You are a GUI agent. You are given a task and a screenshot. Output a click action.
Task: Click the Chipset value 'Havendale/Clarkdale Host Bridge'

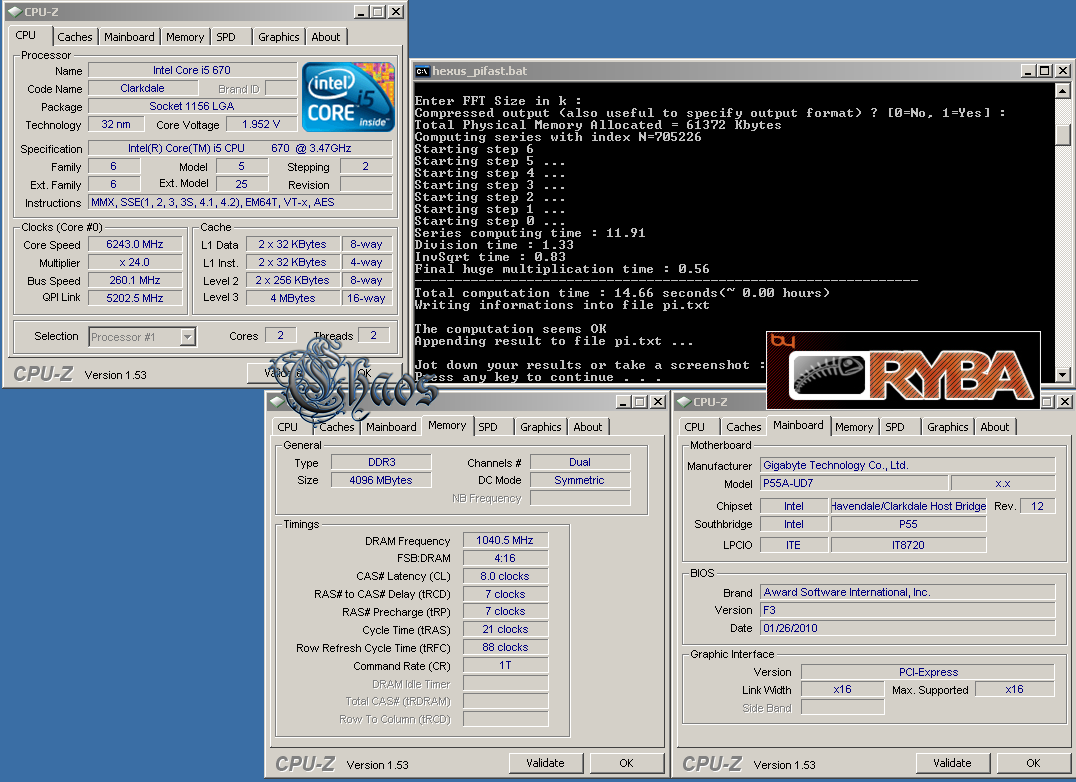click(x=909, y=506)
